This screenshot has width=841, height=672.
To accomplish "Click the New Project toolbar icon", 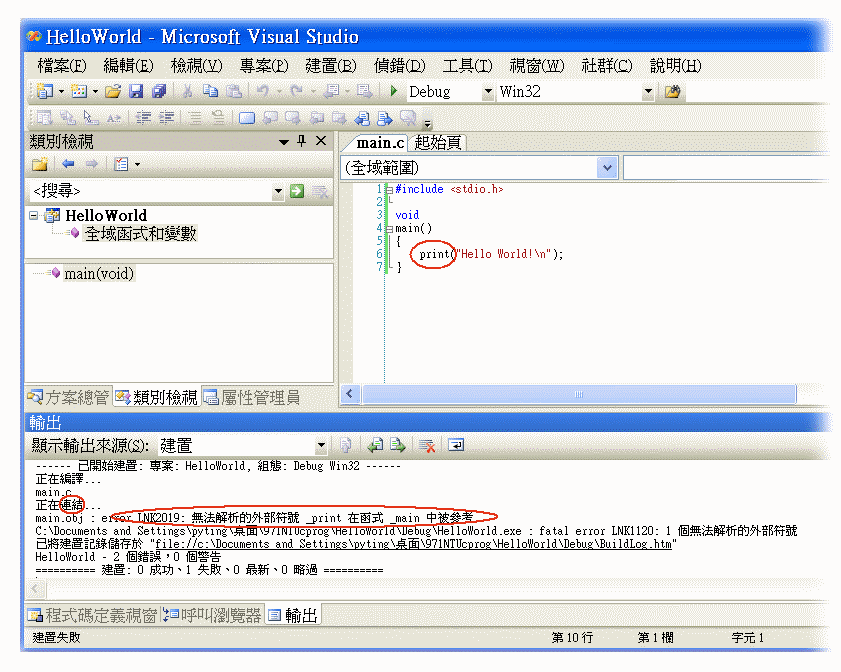I will (x=45, y=92).
